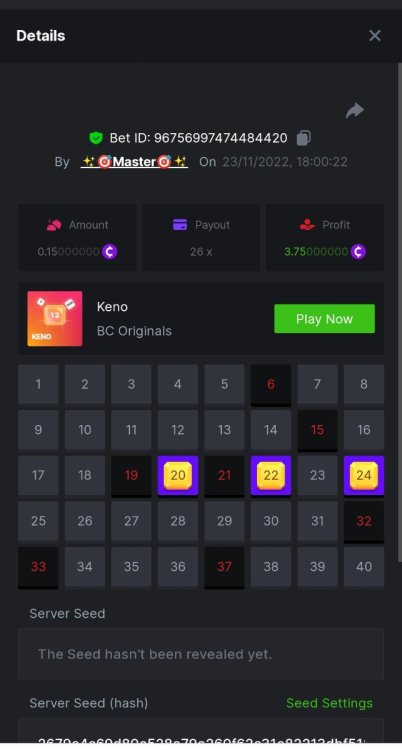The width and height of the screenshot is (402, 750).
Task: Select gold gem tile 24
Action: 364,476
